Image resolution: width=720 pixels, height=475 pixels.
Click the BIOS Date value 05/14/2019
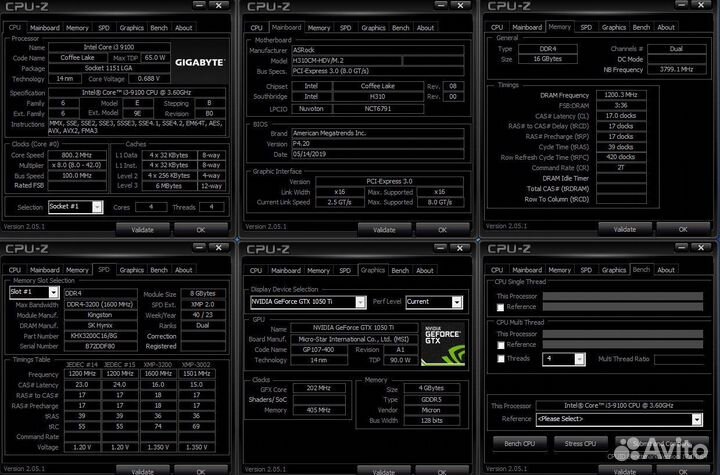tap(377, 154)
